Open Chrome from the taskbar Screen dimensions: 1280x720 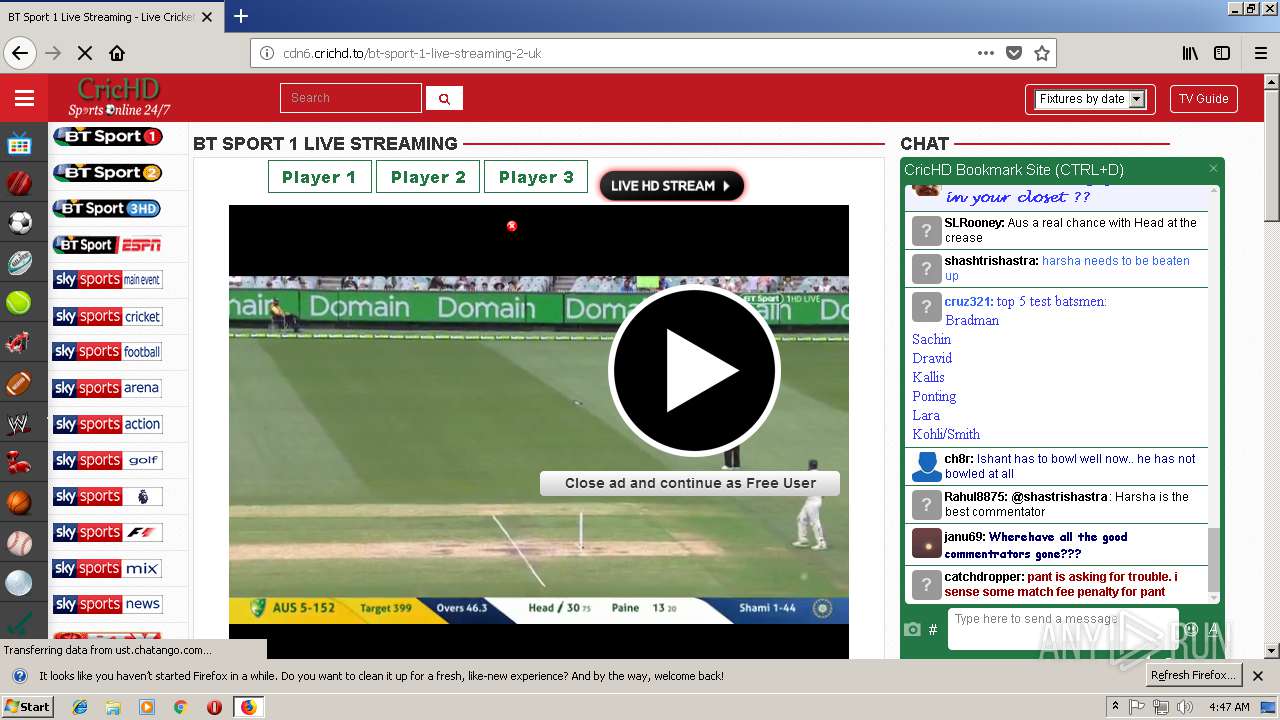tap(181, 707)
